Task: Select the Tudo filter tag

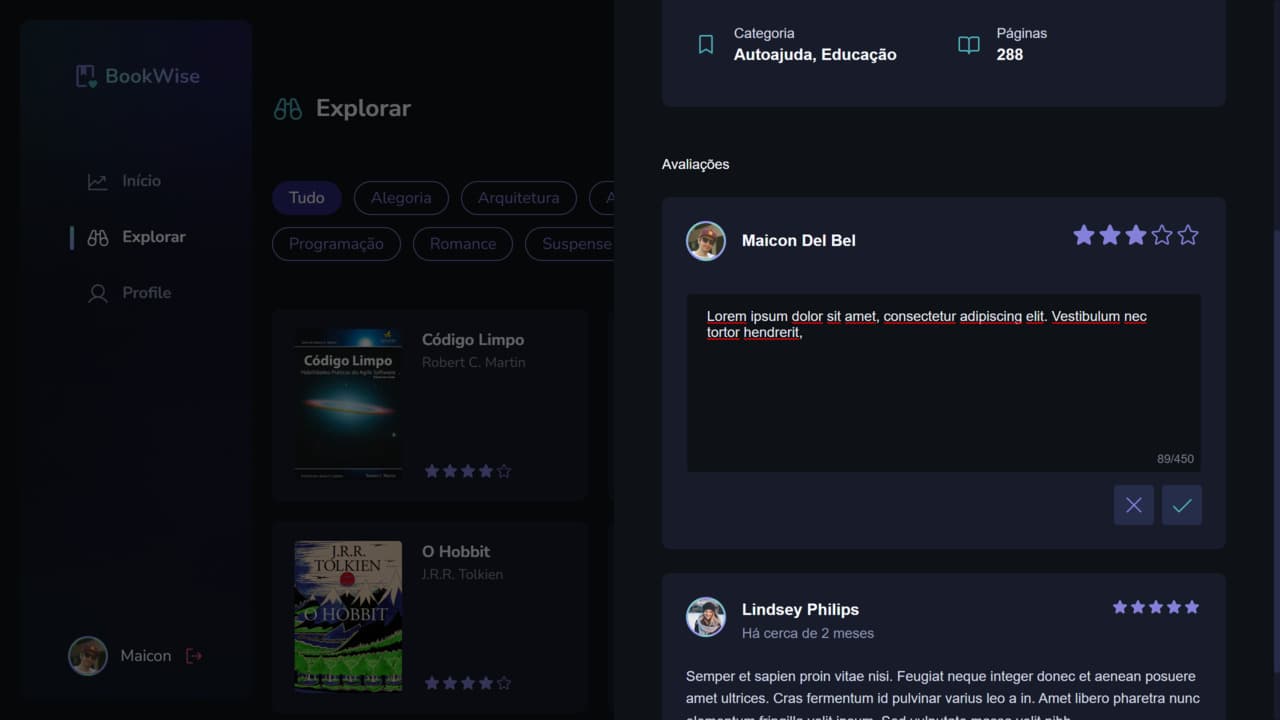Action: pyautogui.click(x=306, y=197)
